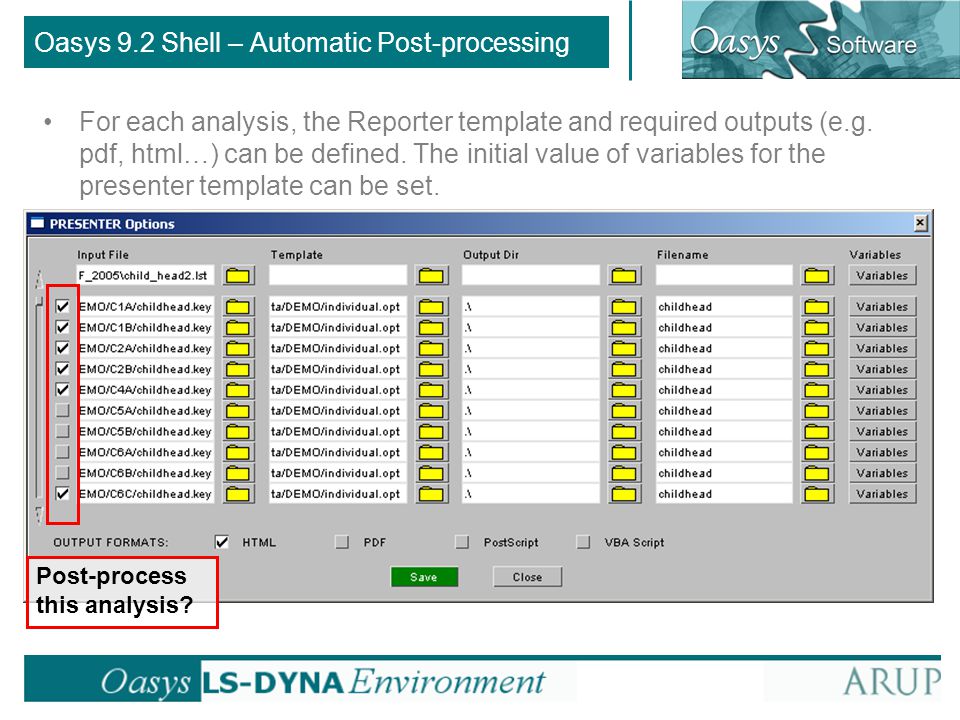960x720 pixels.
Task: Browse input file for EMO/C2B/childhead.key row
Action: pyautogui.click(x=238, y=369)
